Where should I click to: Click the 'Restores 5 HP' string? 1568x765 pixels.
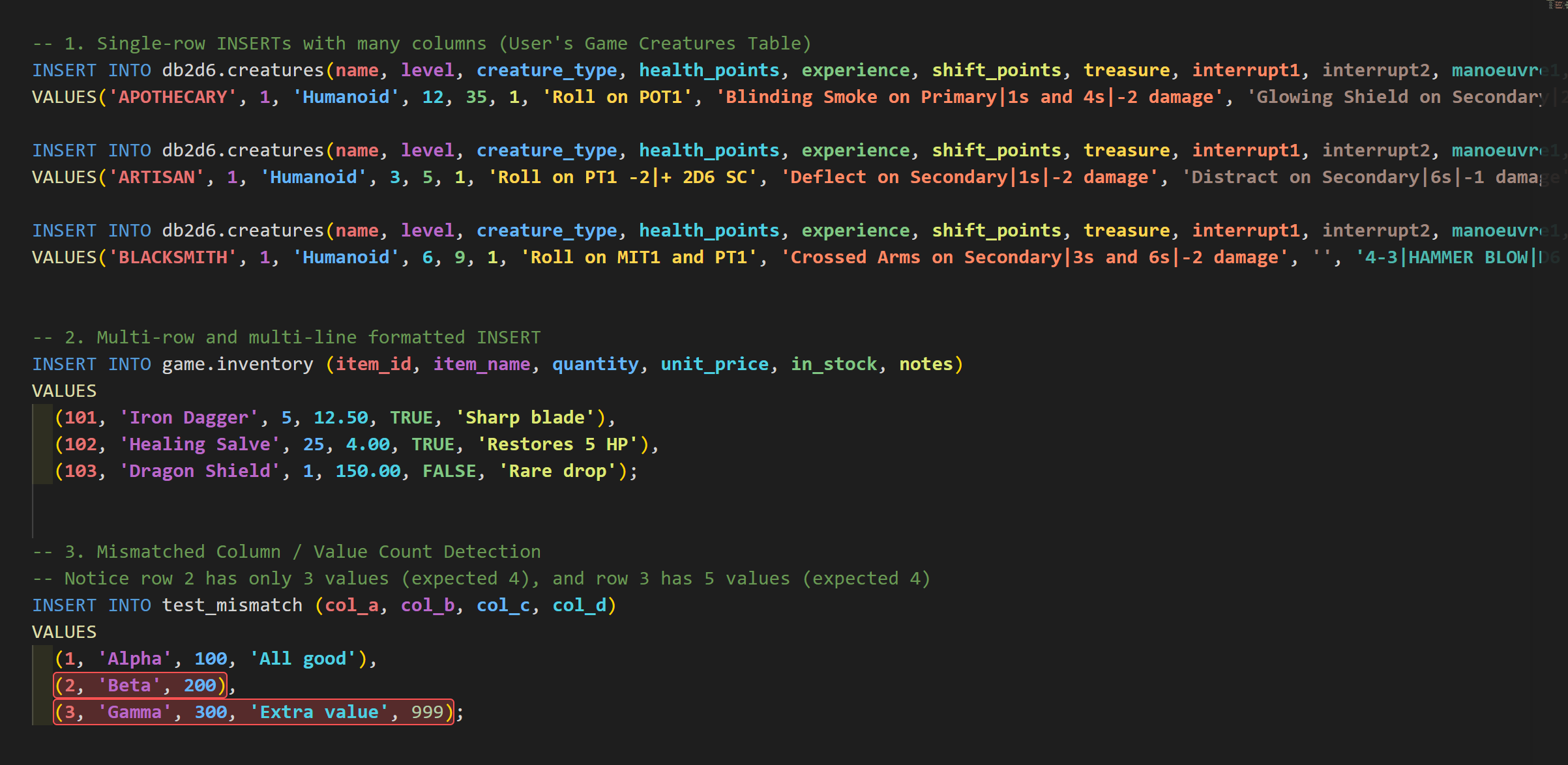[x=557, y=444]
